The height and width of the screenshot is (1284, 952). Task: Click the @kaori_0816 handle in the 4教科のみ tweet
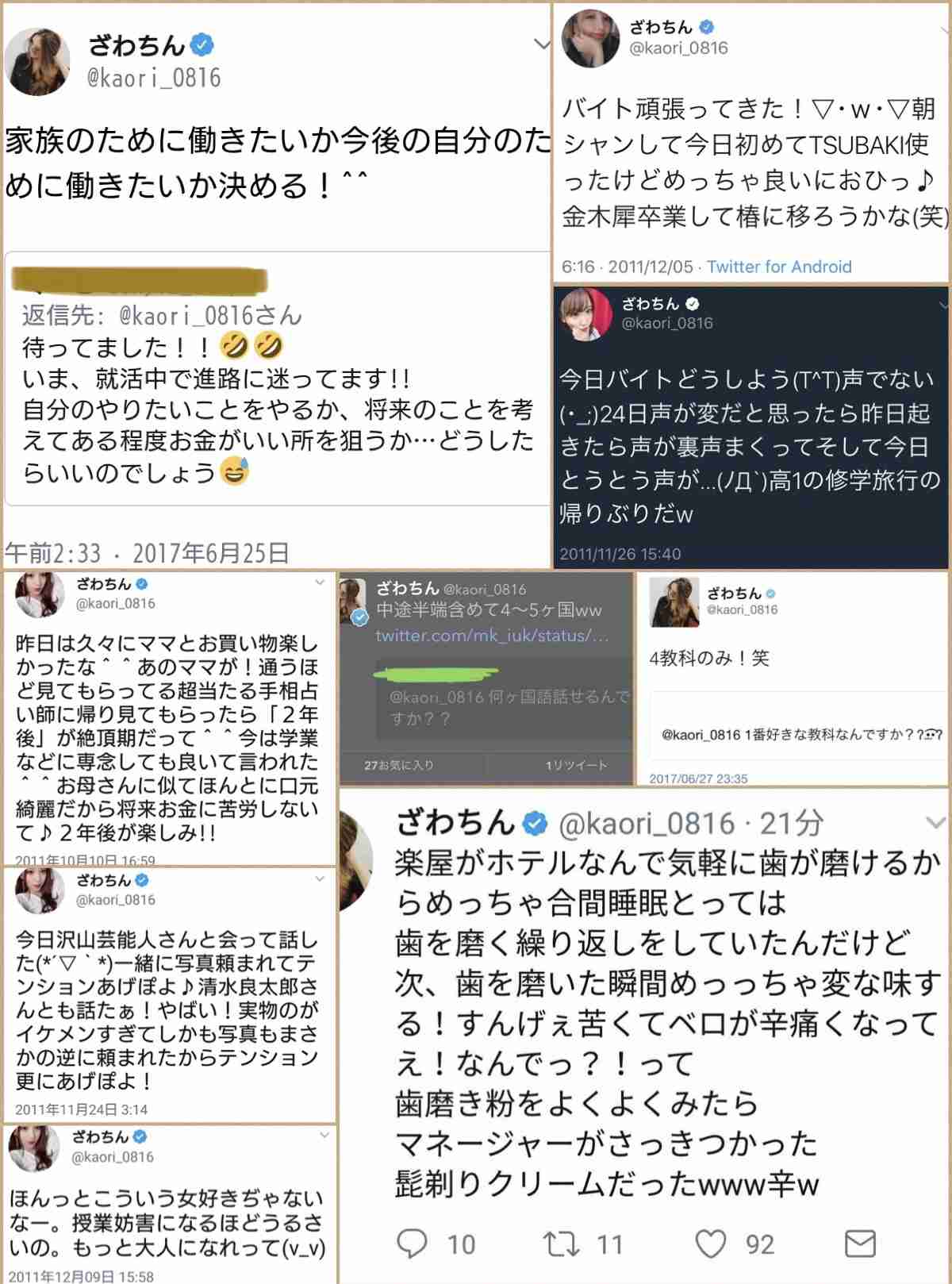click(x=742, y=609)
